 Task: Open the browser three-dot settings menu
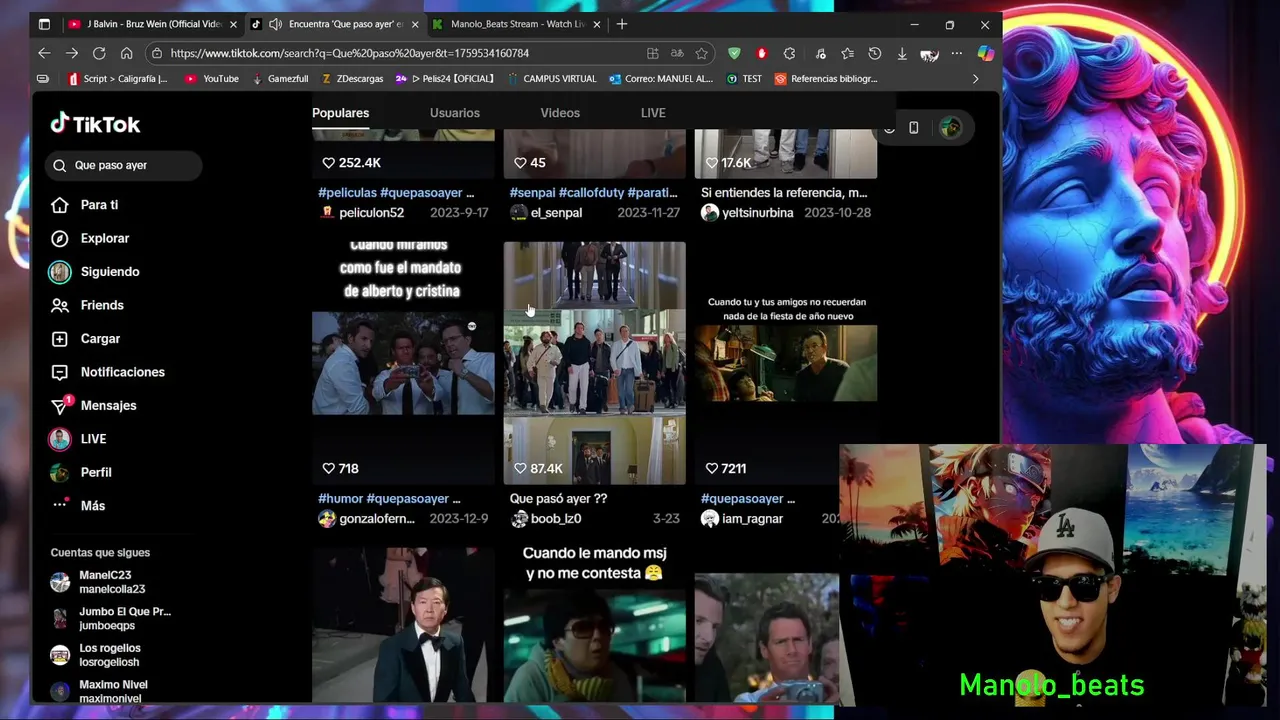957,53
